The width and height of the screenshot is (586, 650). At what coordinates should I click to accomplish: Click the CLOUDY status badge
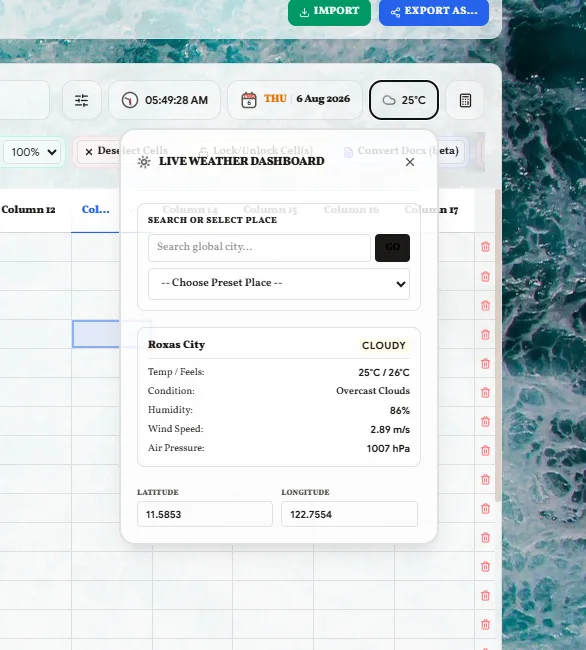[x=384, y=346]
